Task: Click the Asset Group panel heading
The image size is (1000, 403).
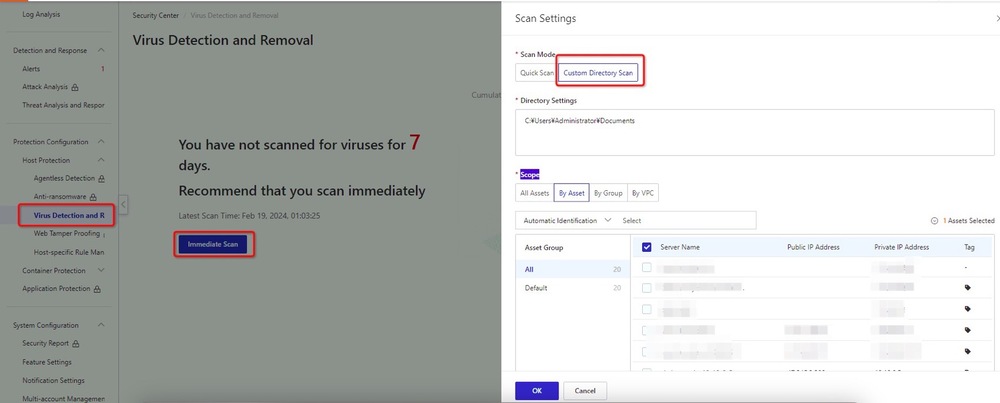Action: [544, 247]
